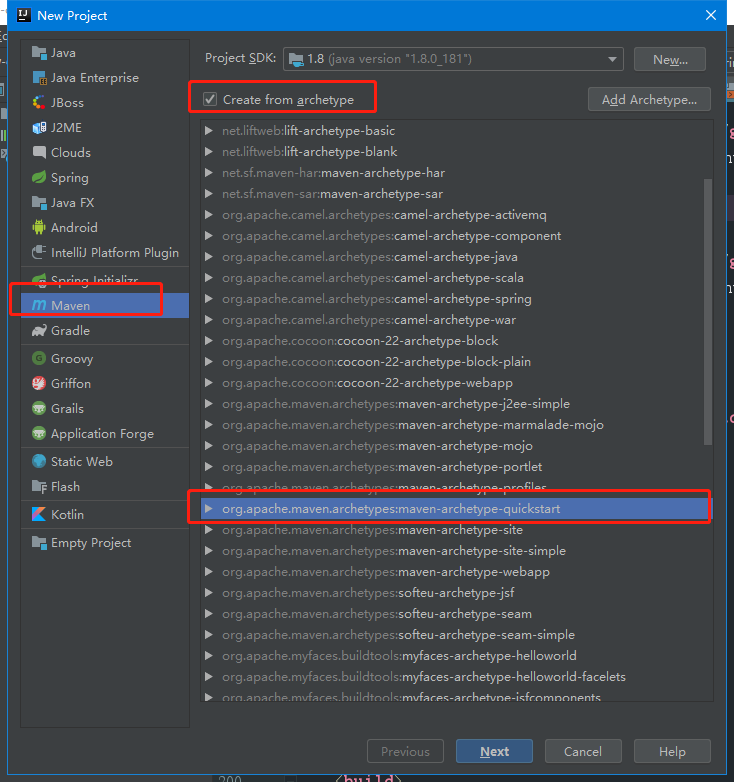Select the Kotlin project category
The image size is (734, 782).
tap(105, 514)
